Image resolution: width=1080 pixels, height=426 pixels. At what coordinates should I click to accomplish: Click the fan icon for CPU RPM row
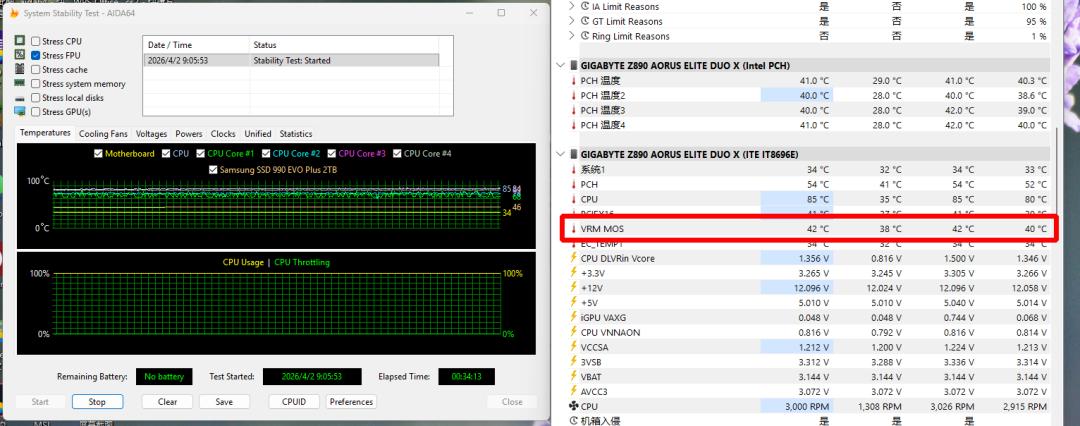(x=573, y=407)
